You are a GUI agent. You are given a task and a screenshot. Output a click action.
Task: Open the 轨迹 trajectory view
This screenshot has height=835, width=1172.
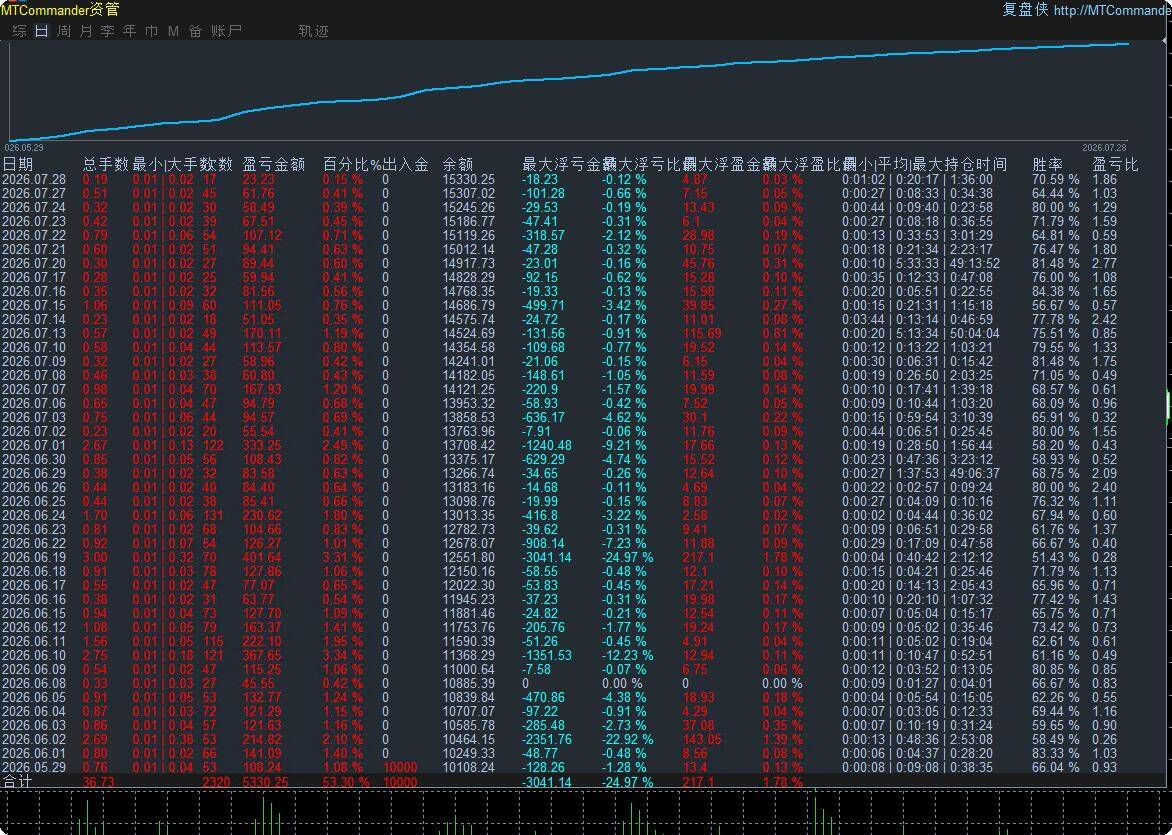point(313,31)
